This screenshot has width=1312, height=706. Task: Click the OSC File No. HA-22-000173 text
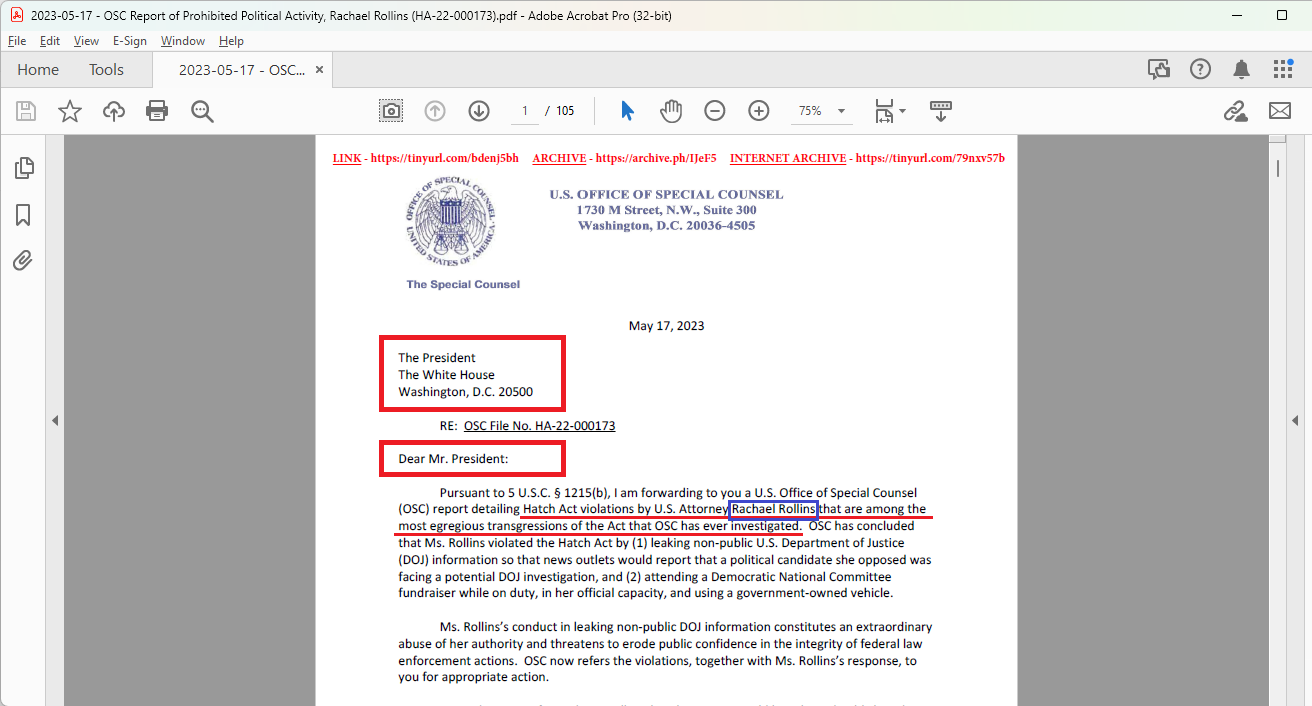(539, 426)
